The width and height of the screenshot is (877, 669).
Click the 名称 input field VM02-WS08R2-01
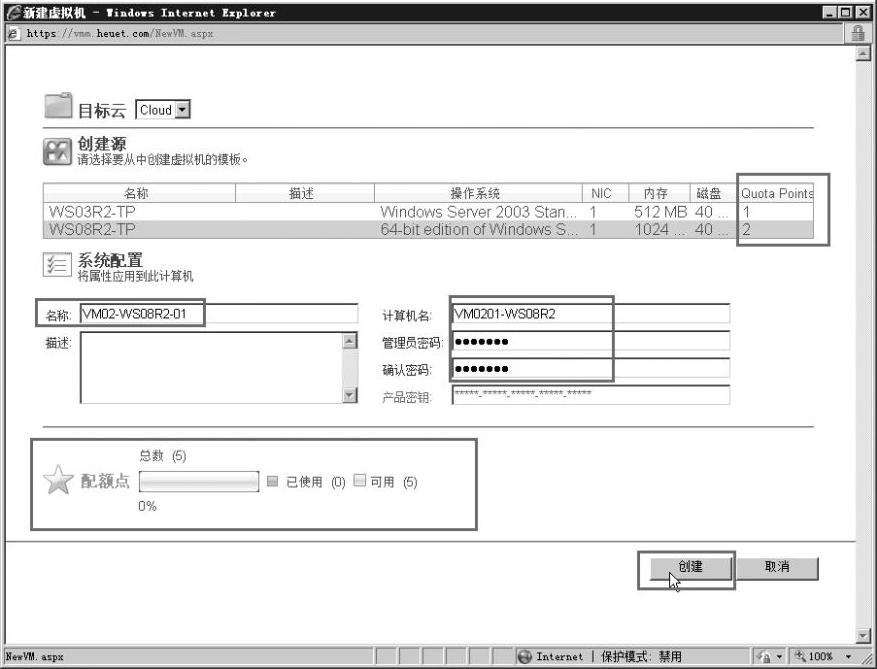point(219,313)
